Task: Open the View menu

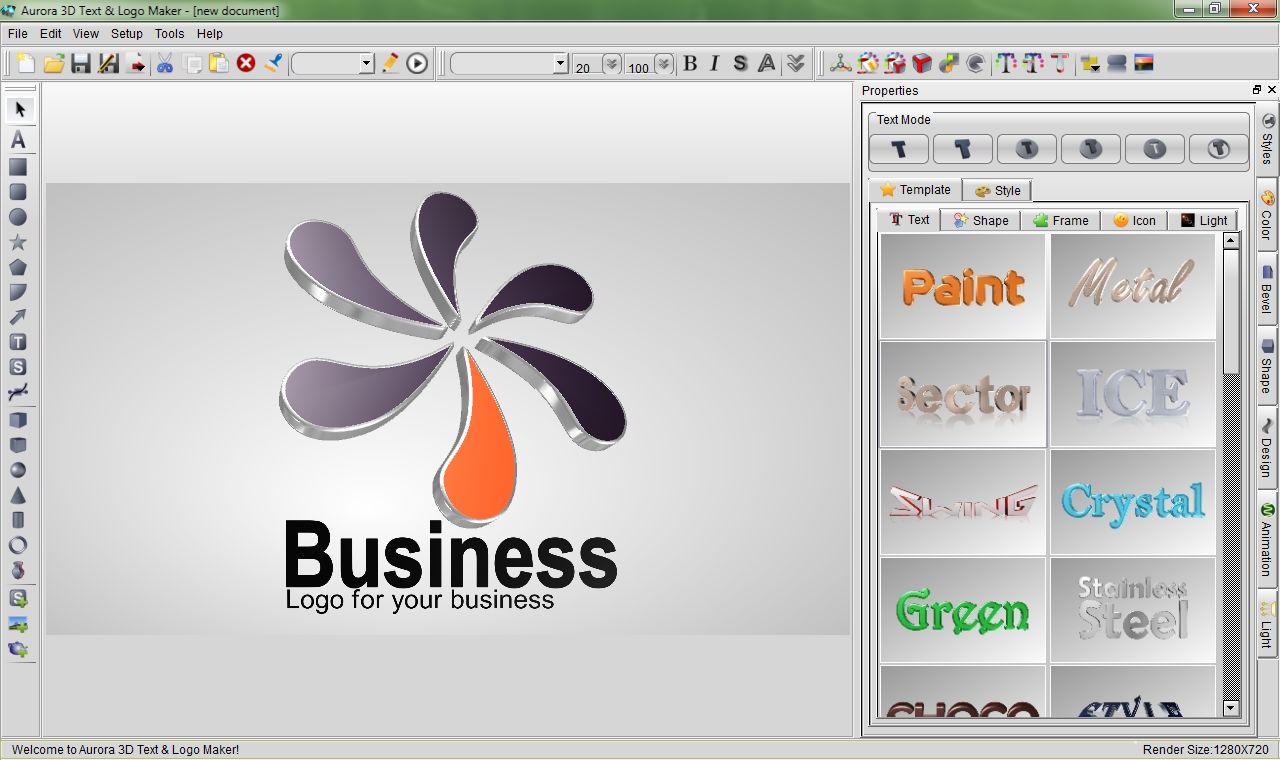Action: [86, 33]
